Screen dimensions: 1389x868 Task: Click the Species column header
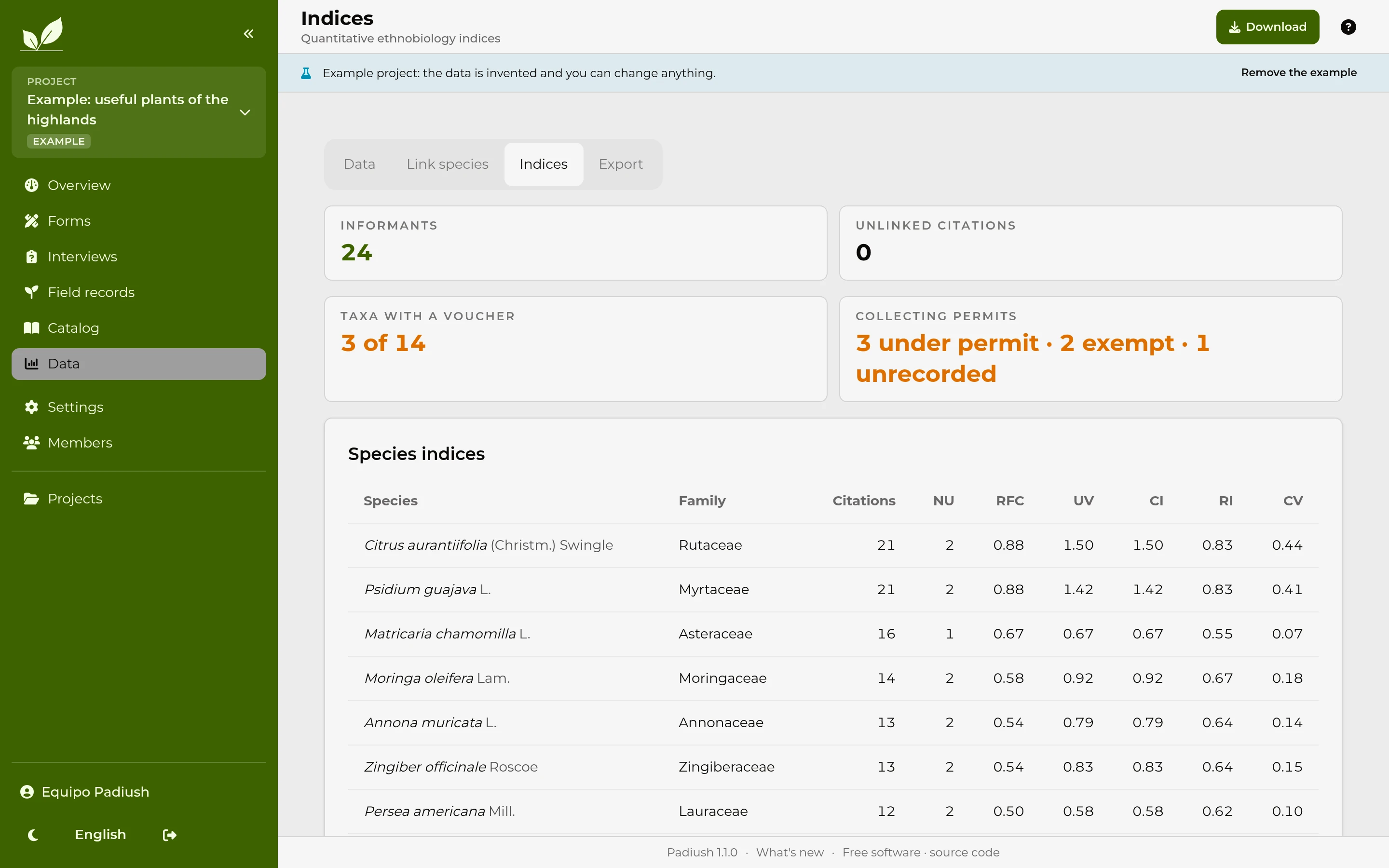(390, 501)
